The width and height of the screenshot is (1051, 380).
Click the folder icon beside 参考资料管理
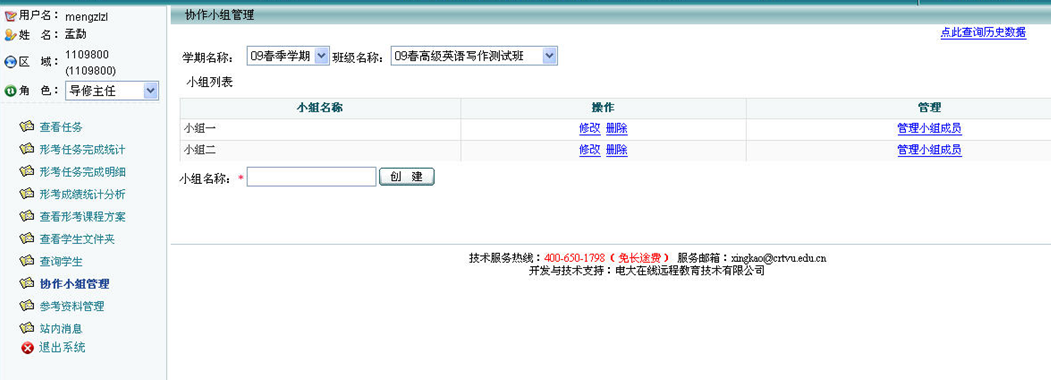click(27, 306)
